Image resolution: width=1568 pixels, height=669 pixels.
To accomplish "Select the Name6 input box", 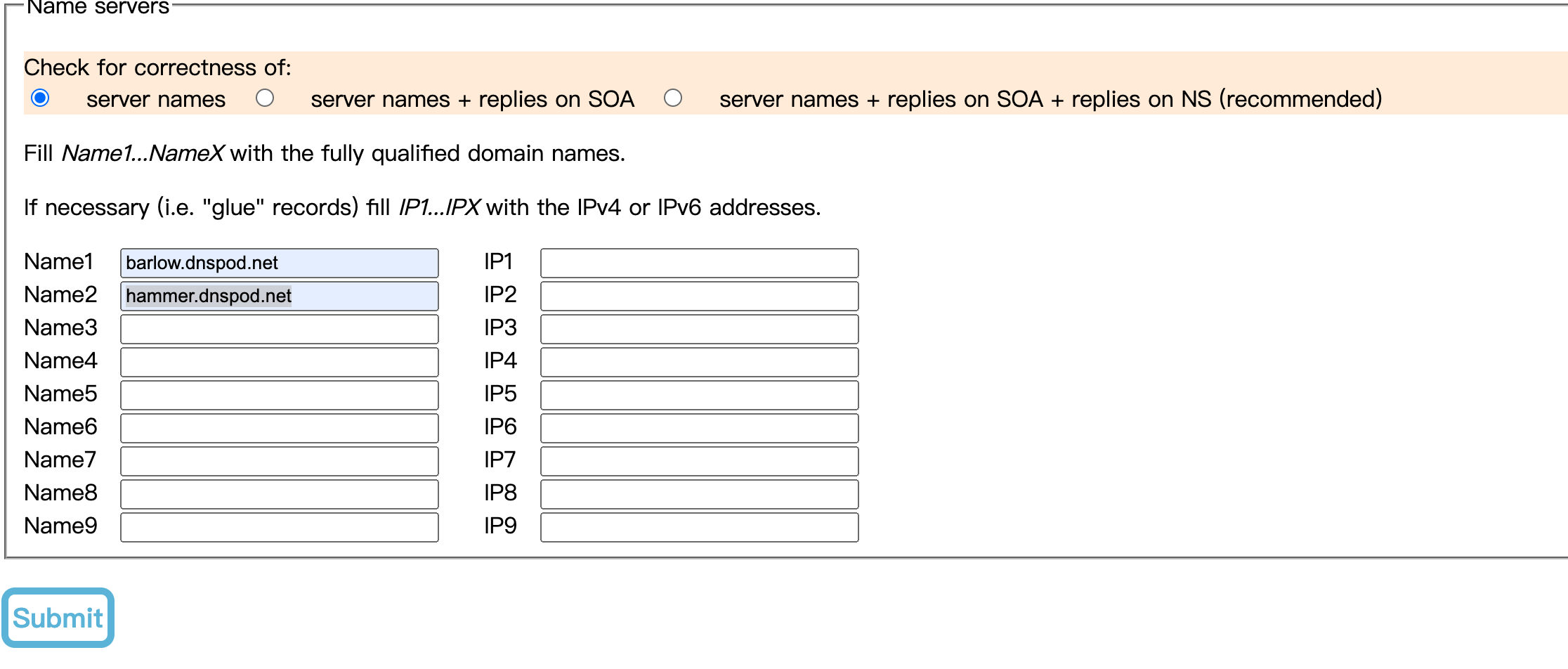I will point(279,428).
